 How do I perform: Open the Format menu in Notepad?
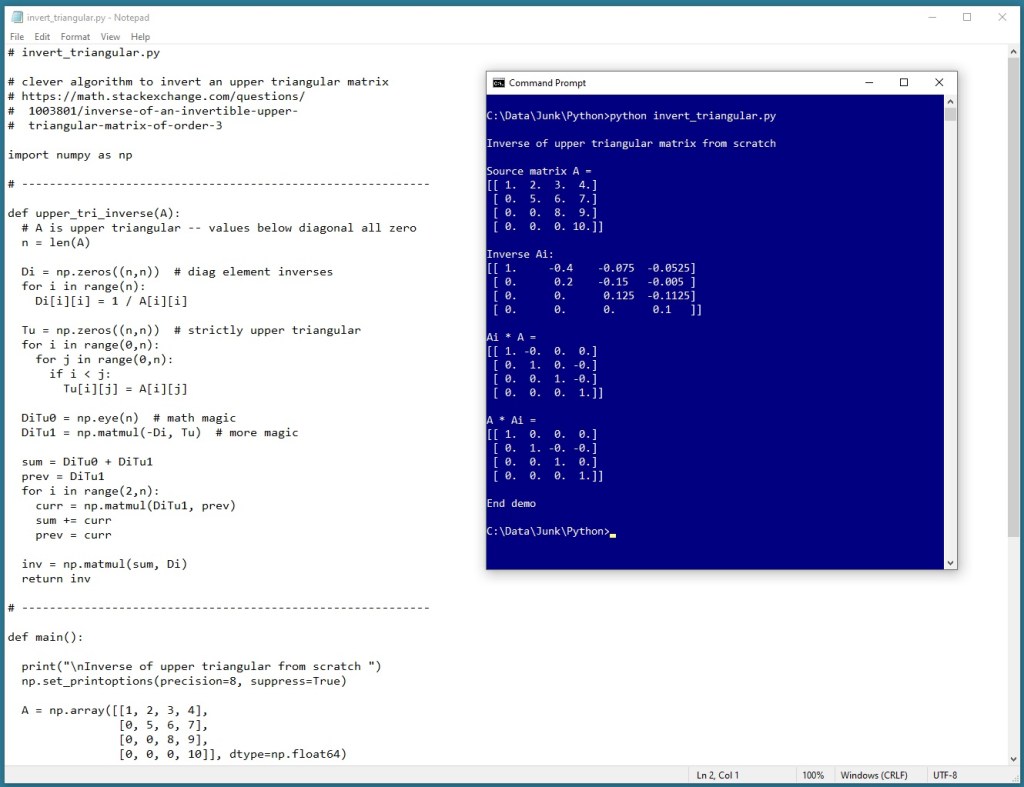tap(74, 36)
